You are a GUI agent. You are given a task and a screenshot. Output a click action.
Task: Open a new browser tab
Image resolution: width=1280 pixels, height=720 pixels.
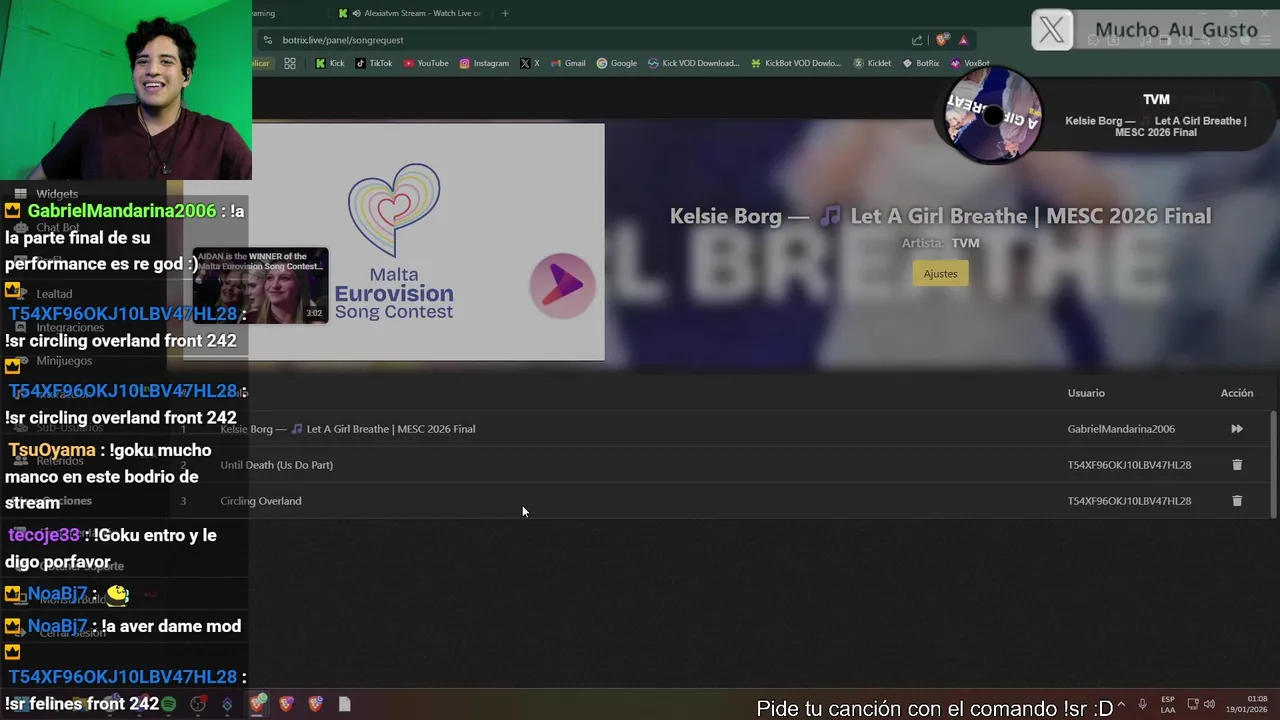pyautogui.click(x=505, y=13)
